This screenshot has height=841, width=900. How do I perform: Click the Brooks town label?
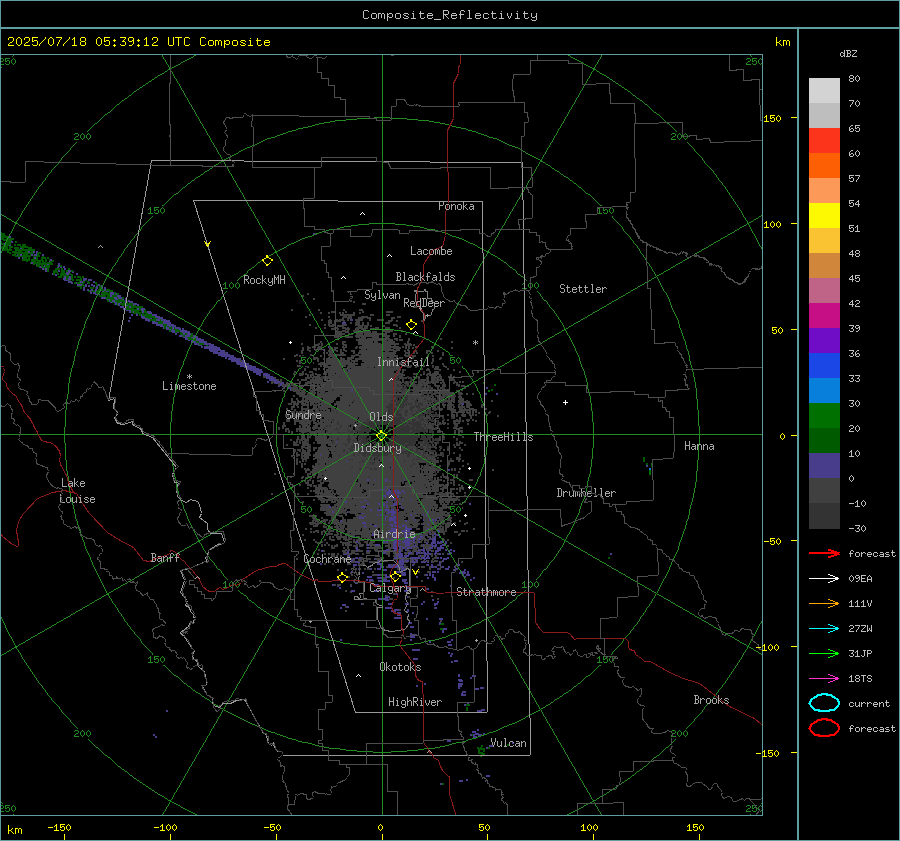[711, 700]
